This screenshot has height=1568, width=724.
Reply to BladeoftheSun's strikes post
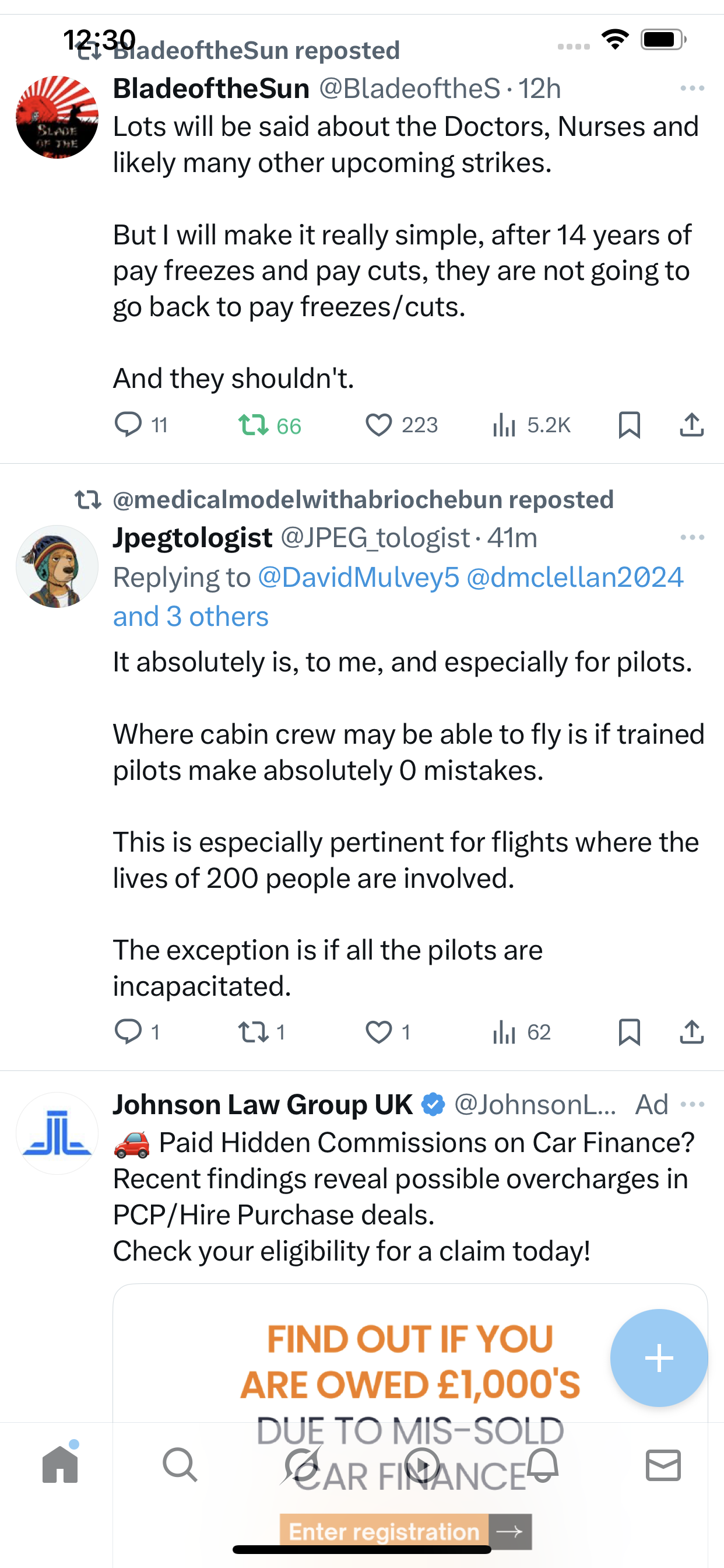pos(128,424)
